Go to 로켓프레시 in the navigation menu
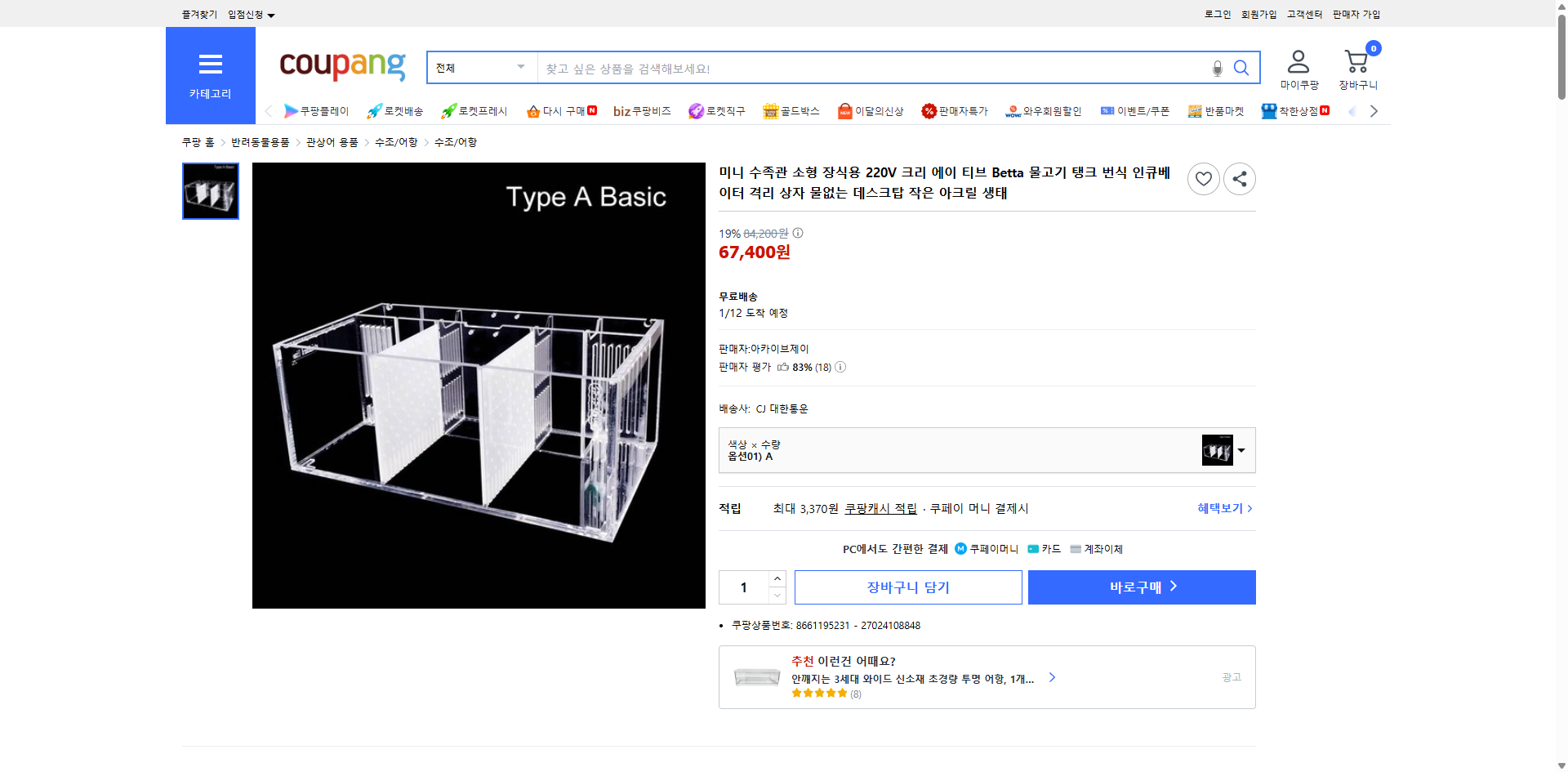Screen dimensions: 1568x772 [472, 110]
